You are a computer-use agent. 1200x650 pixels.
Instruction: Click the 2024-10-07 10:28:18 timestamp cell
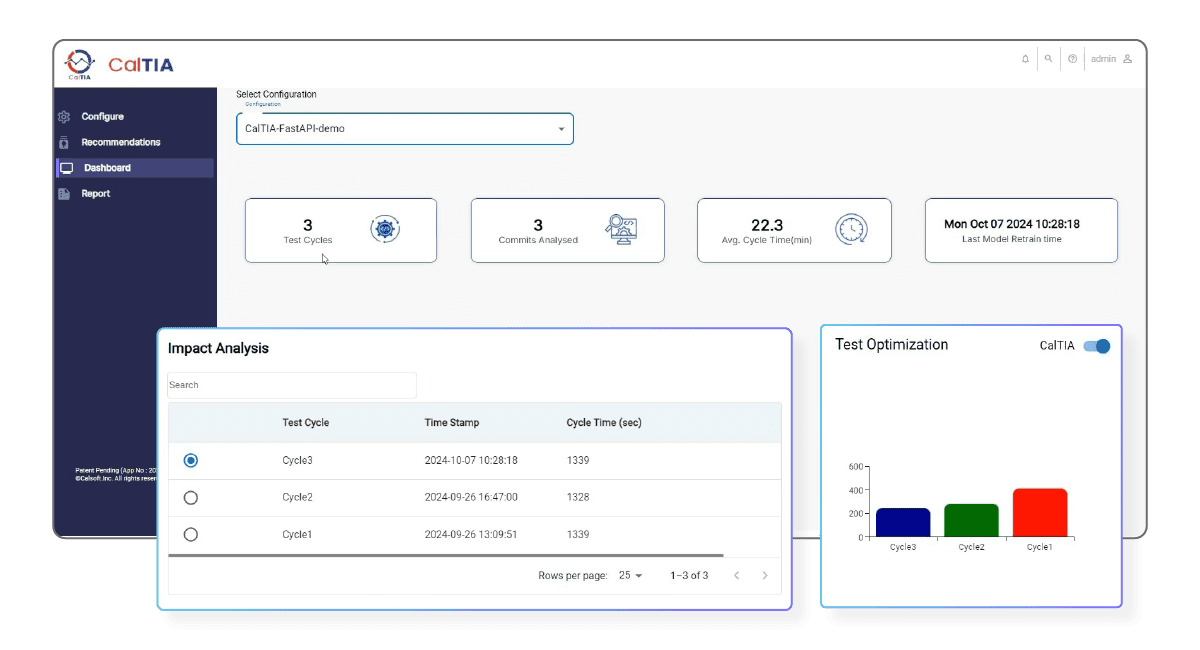[x=471, y=460]
